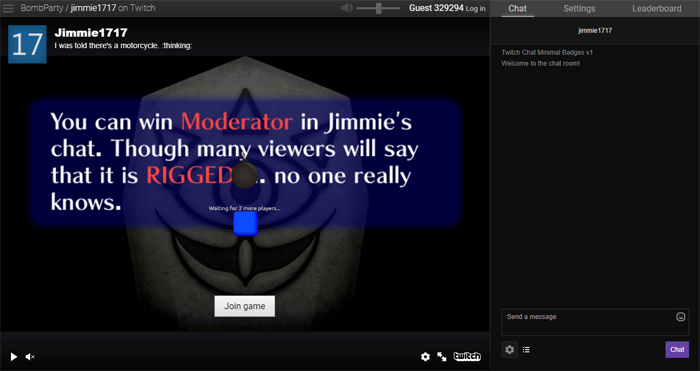Open chat settings gear icon

click(x=509, y=350)
